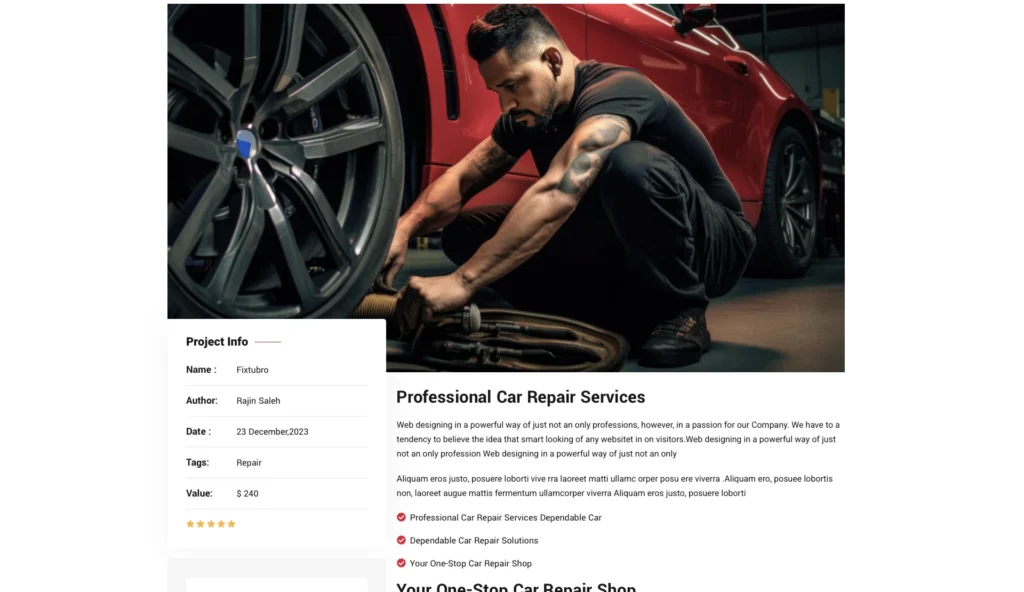This screenshot has width=1024, height=592.
Task: Click check icon beside Your One-Stop Car Repair Shop
Action: [x=401, y=563]
